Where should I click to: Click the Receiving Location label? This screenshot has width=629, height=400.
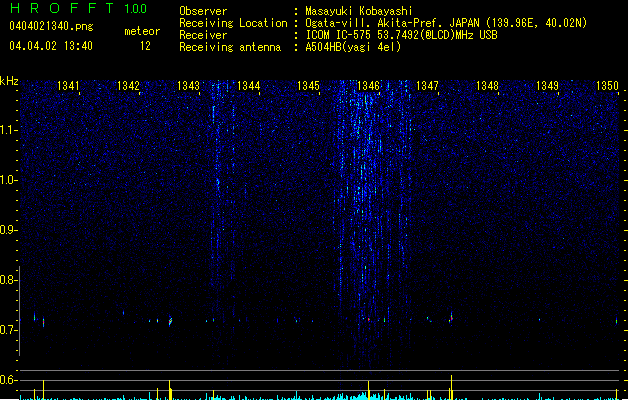pyautogui.click(x=233, y=23)
